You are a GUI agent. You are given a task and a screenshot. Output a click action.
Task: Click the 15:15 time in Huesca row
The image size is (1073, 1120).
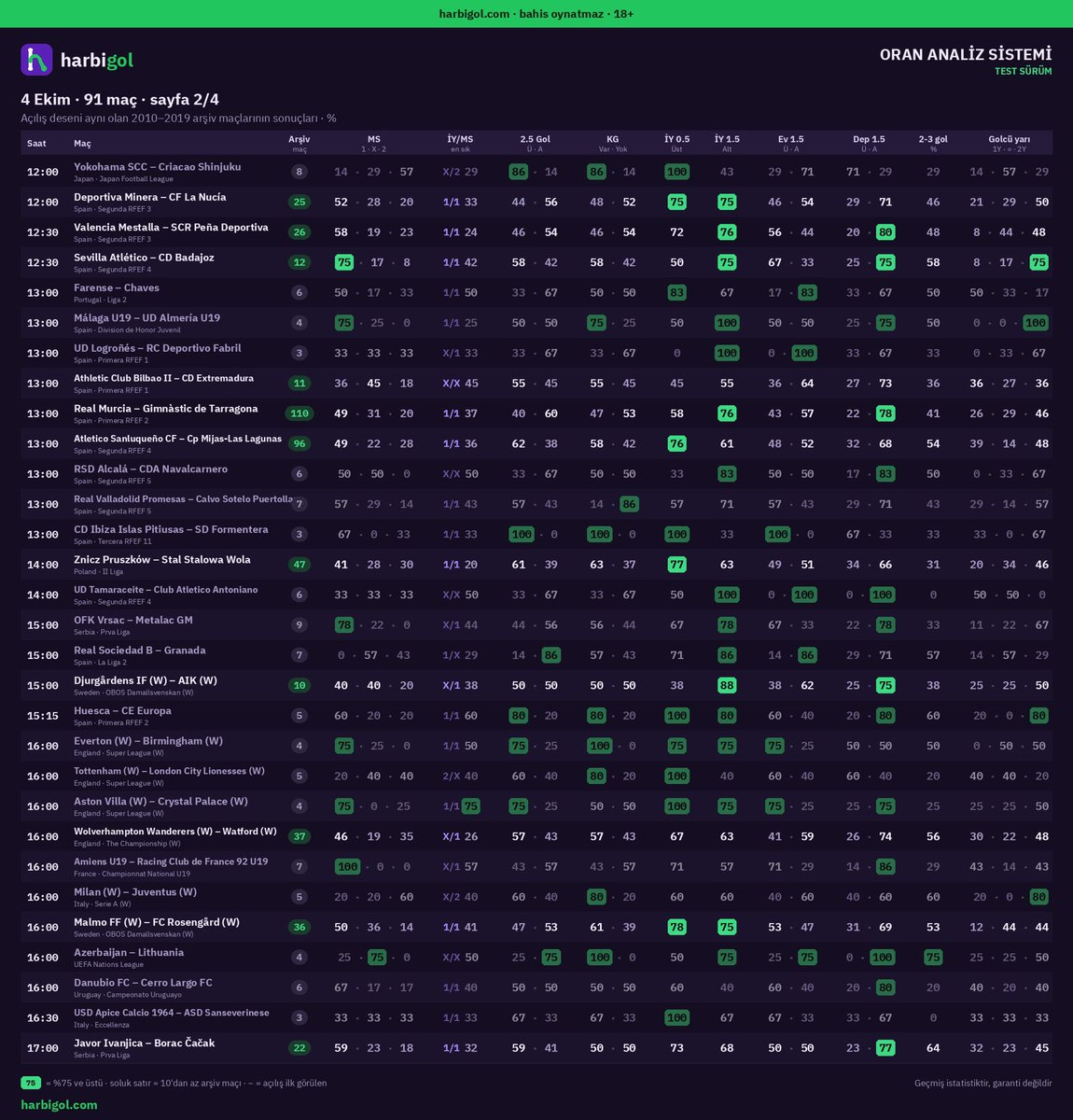(43, 716)
